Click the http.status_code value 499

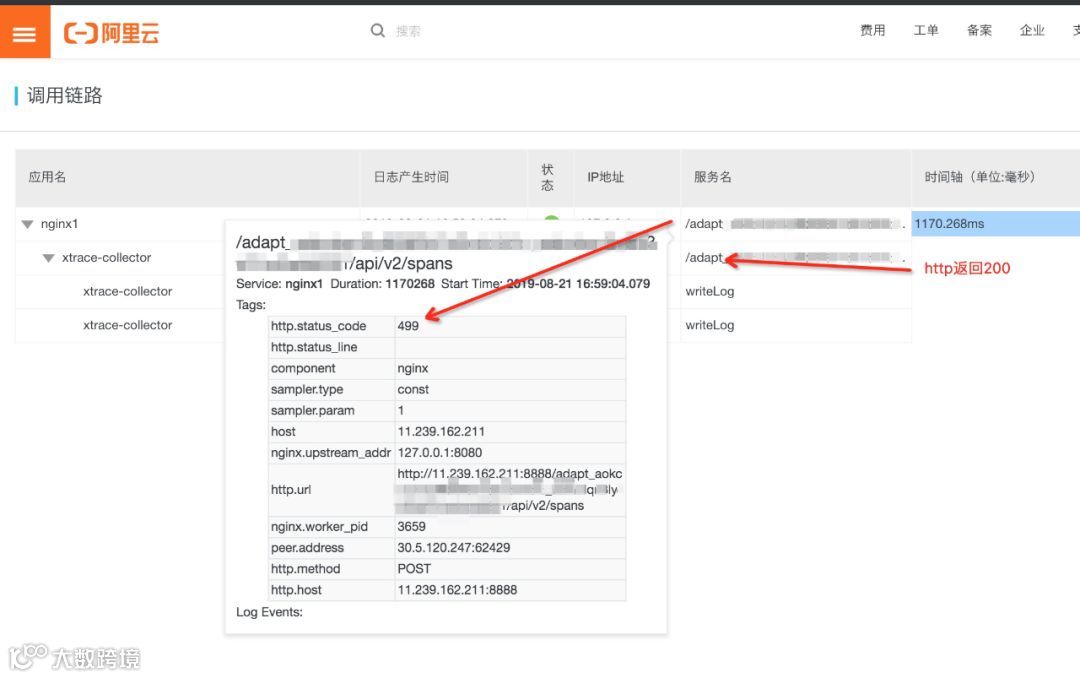point(408,326)
